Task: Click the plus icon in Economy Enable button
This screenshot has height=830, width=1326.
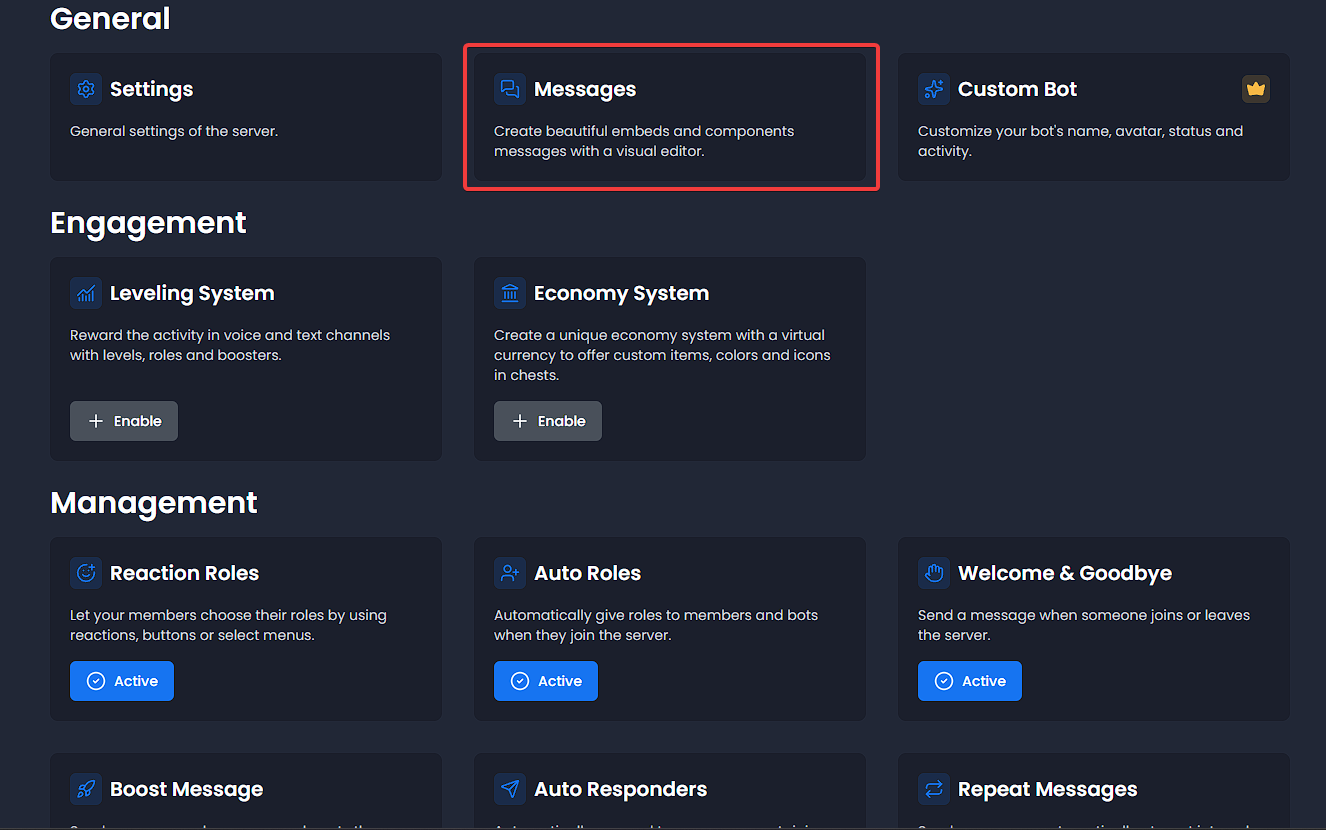Action: coord(520,421)
